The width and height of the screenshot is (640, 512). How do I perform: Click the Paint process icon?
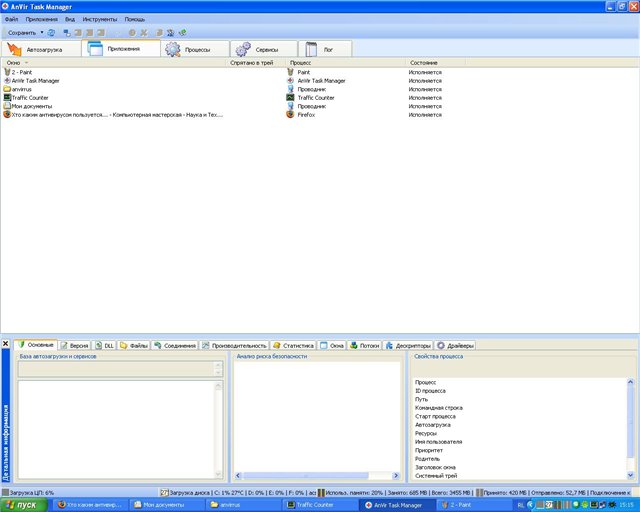coord(291,72)
